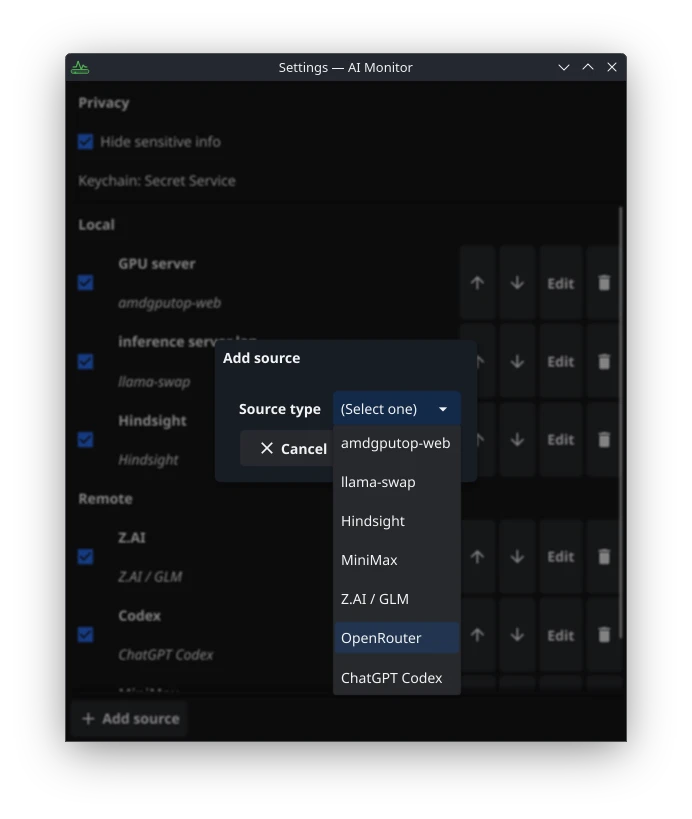
Task: Disable the Hindsight source checkbox
Action: (86, 440)
